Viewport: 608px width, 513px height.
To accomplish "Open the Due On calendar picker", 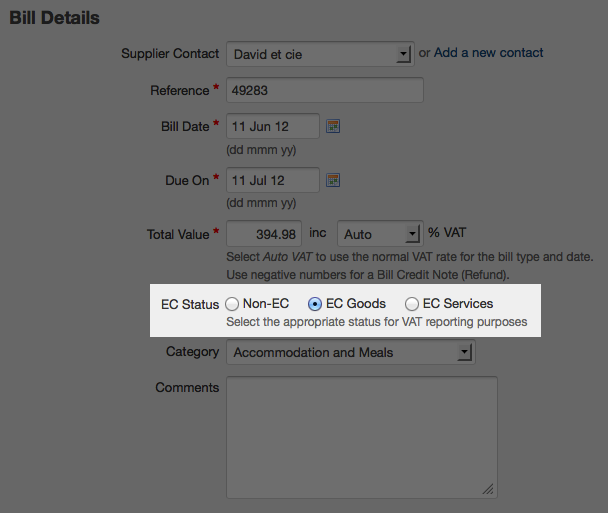I will (334, 181).
